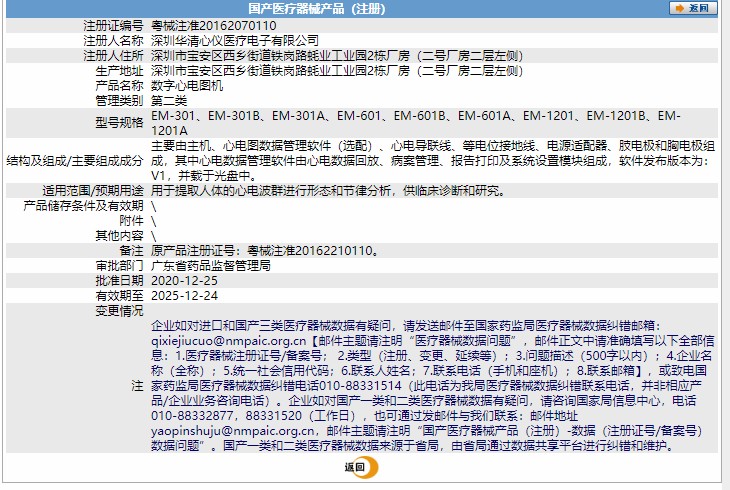Click the model list starting EM-301
Image resolution: width=730 pixels, height=490 pixels.
[416, 123]
